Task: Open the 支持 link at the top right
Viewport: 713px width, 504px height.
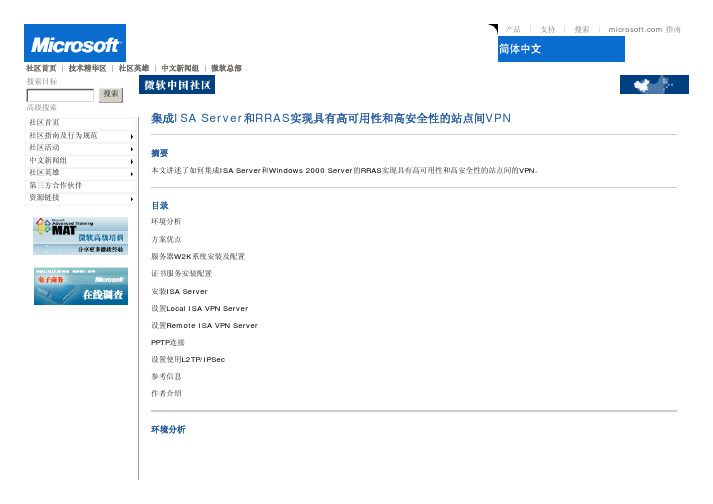Action: [x=547, y=30]
